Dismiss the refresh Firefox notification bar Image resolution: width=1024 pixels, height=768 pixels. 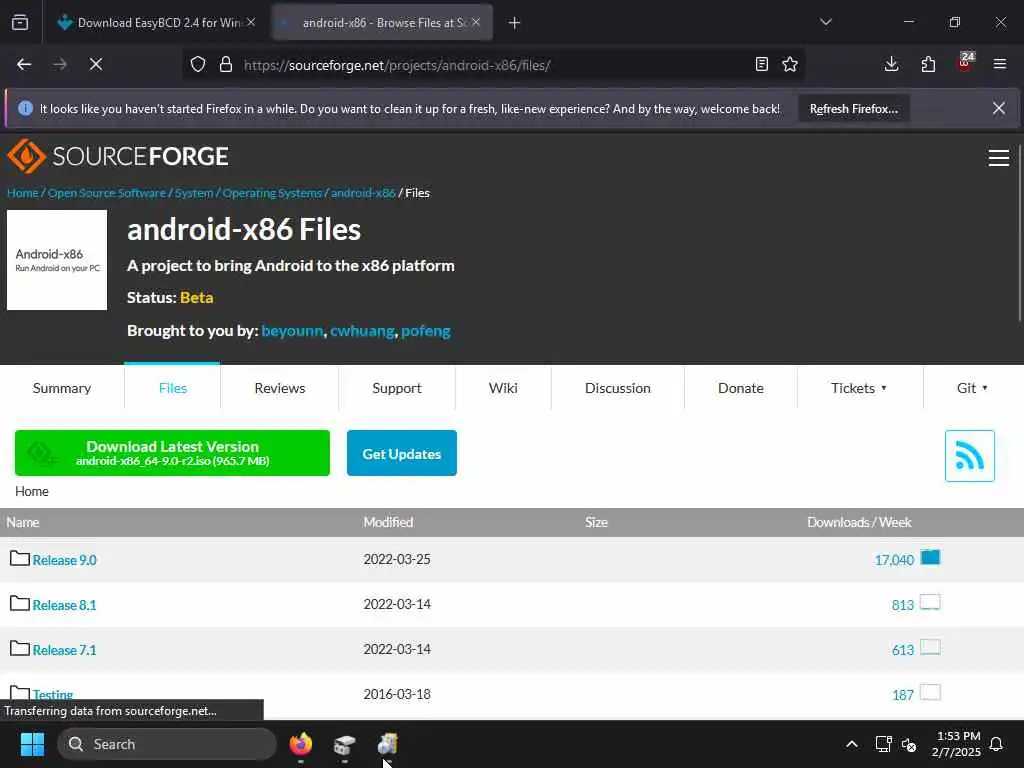[999, 108]
